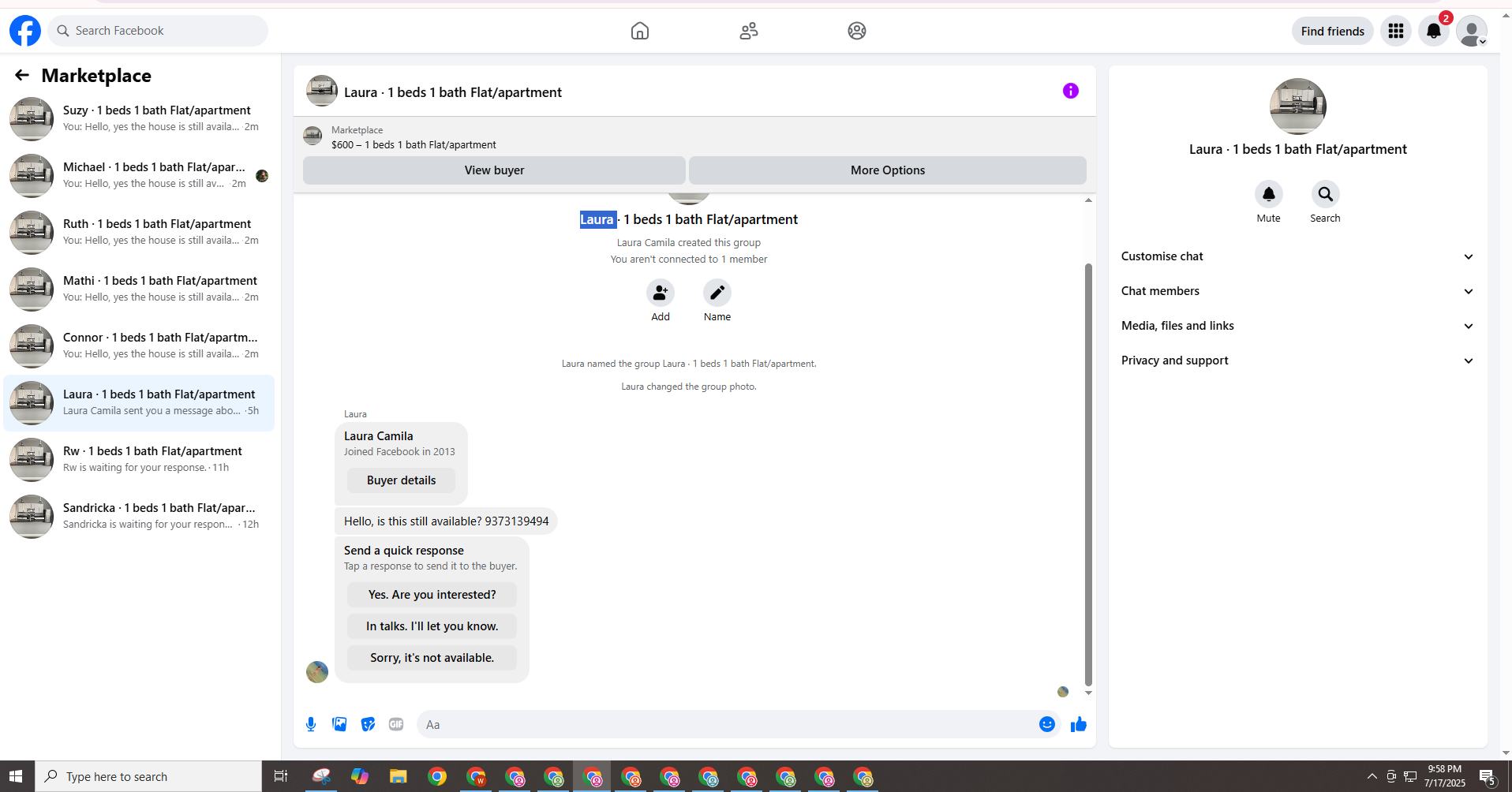Choose a GIF

tap(396, 724)
